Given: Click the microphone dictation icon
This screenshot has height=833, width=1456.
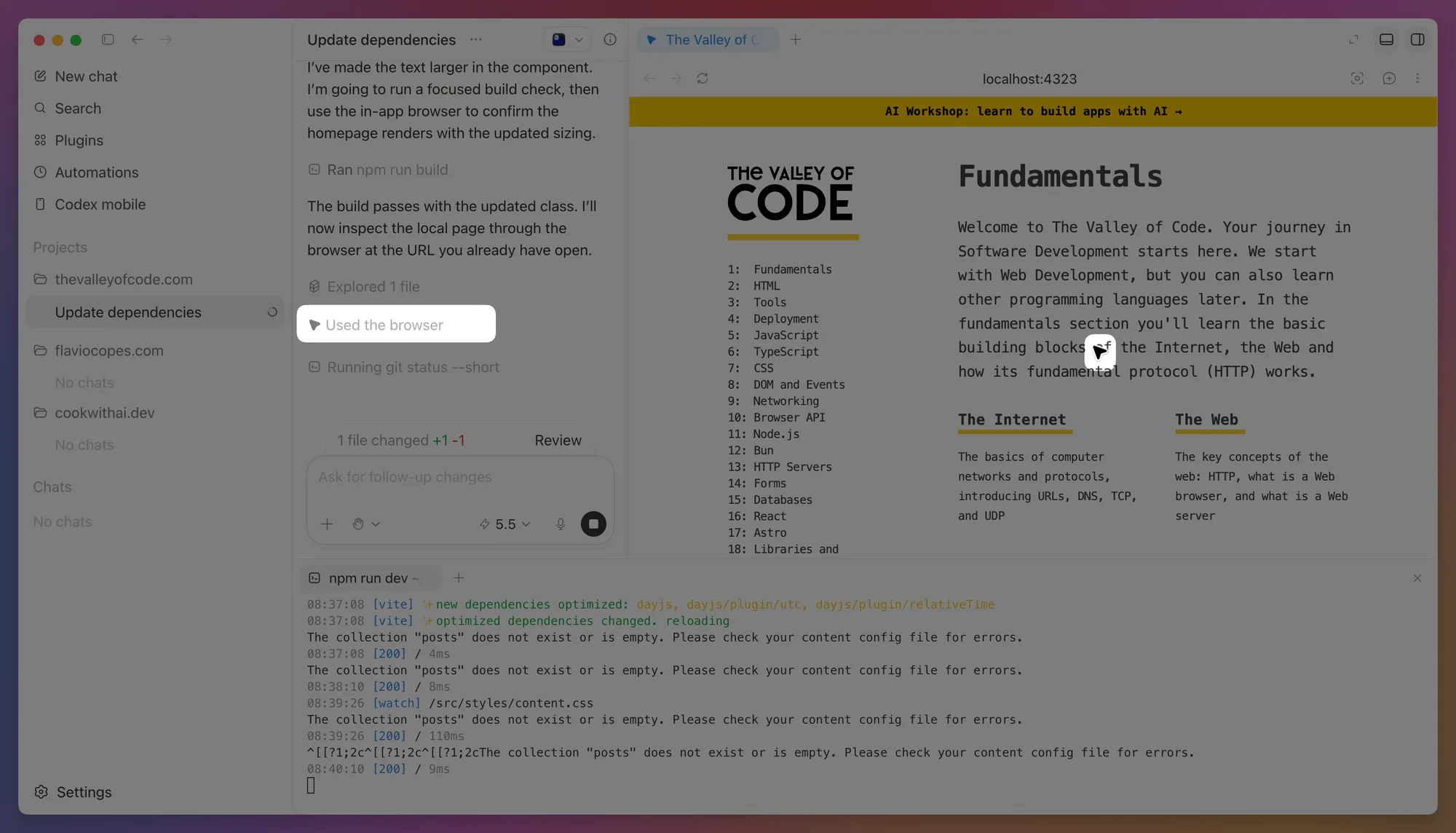Looking at the screenshot, I should [561, 524].
